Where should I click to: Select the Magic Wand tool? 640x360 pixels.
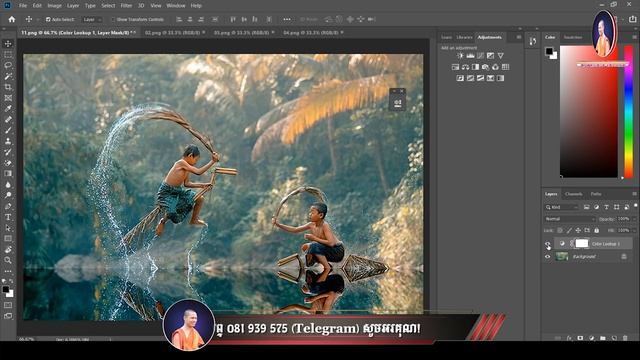tap(8, 76)
